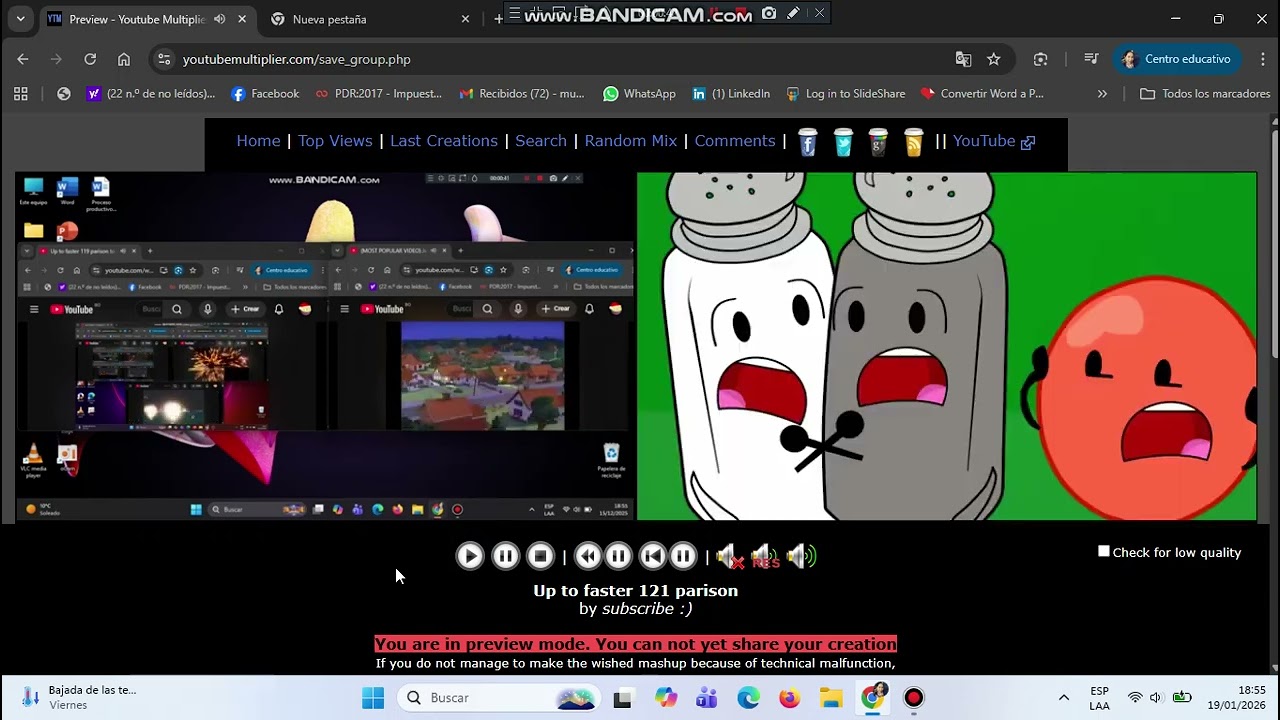Click the taskbar Buscar search box

click(499, 698)
